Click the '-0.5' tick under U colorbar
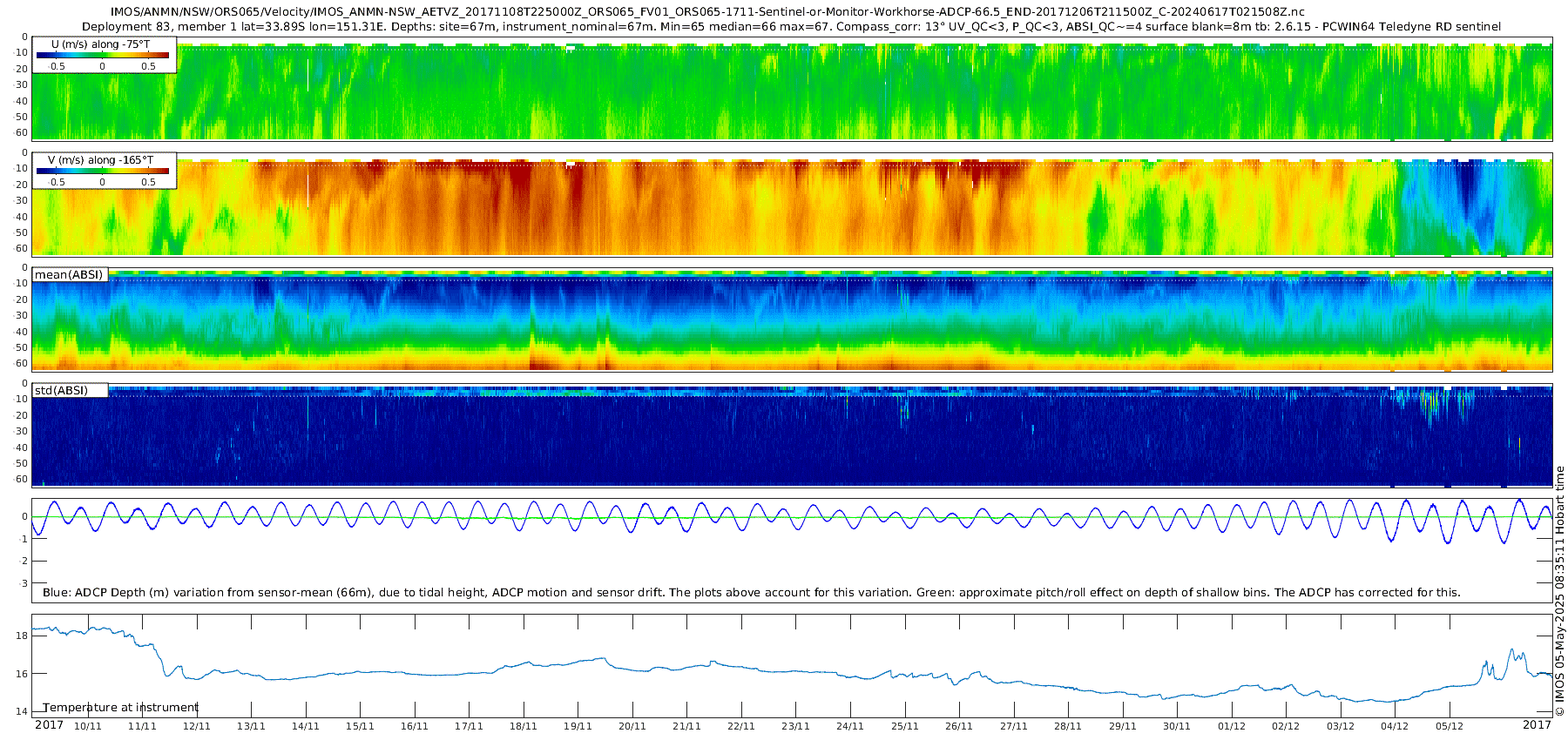The width and height of the screenshot is (1568, 740). click(56, 66)
